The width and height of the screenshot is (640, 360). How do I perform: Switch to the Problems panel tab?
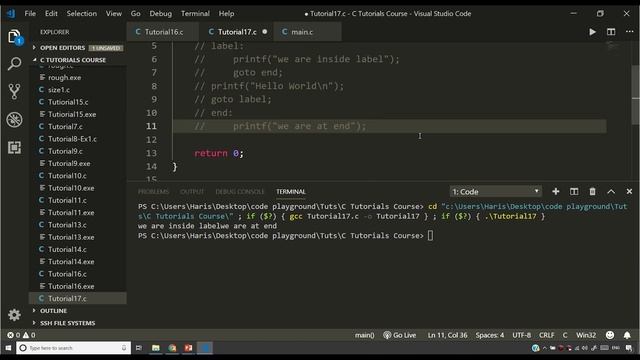click(153, 191)
